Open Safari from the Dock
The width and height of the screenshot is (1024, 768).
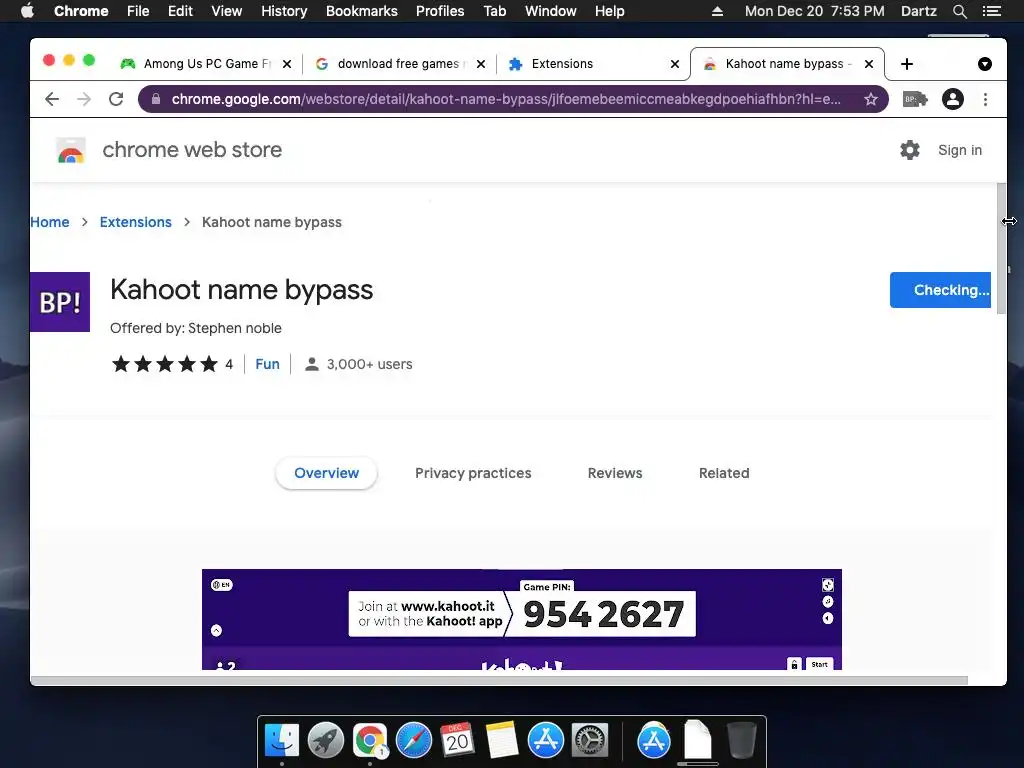414,741
